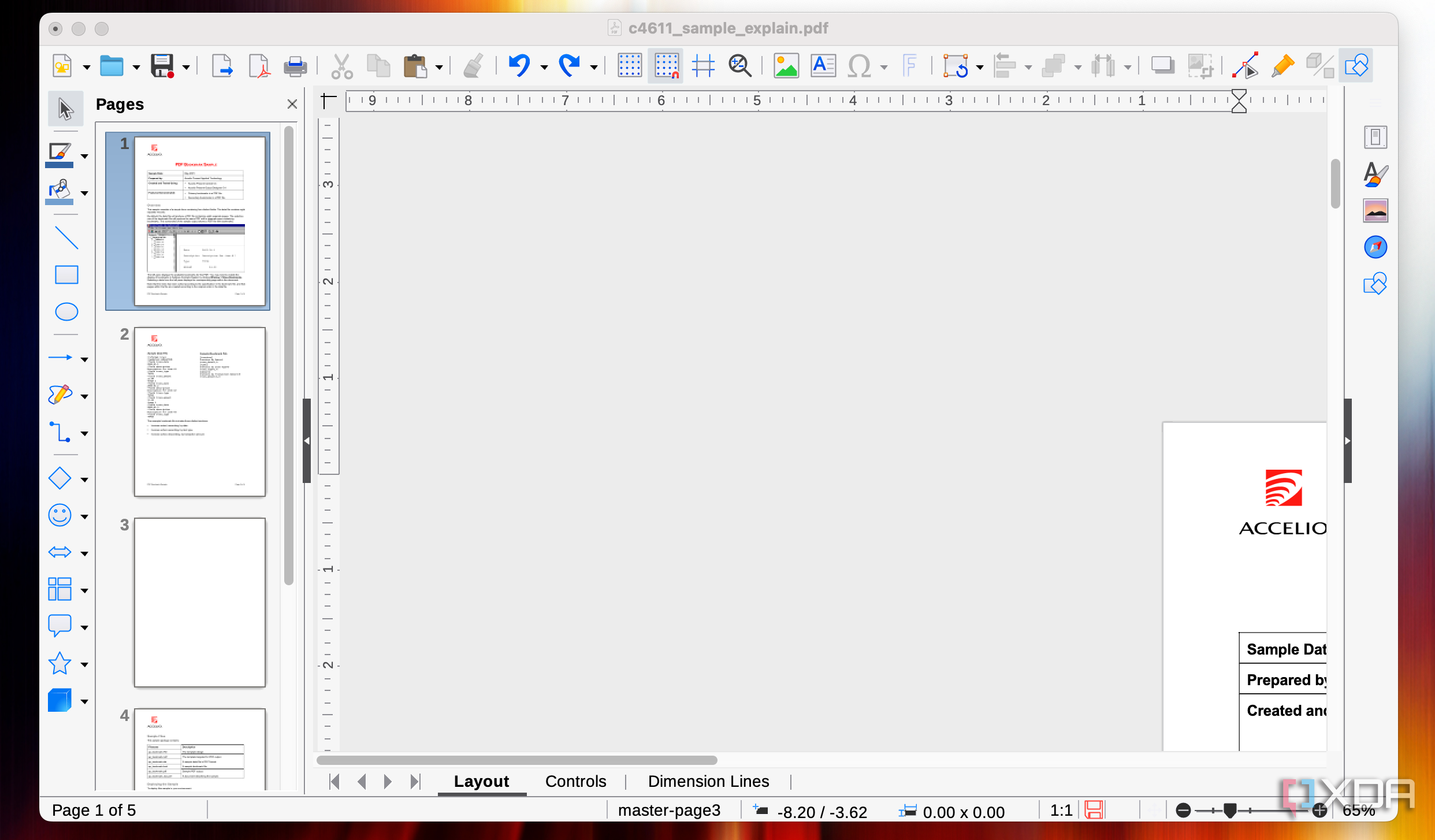Select page 2 thumbnail

coord(199,412)
